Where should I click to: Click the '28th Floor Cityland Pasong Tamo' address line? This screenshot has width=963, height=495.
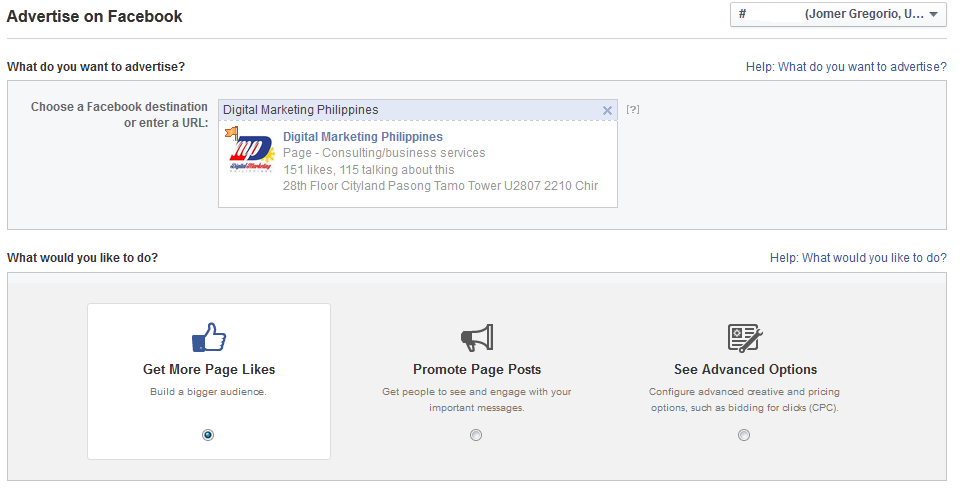[x=440, y=185]
